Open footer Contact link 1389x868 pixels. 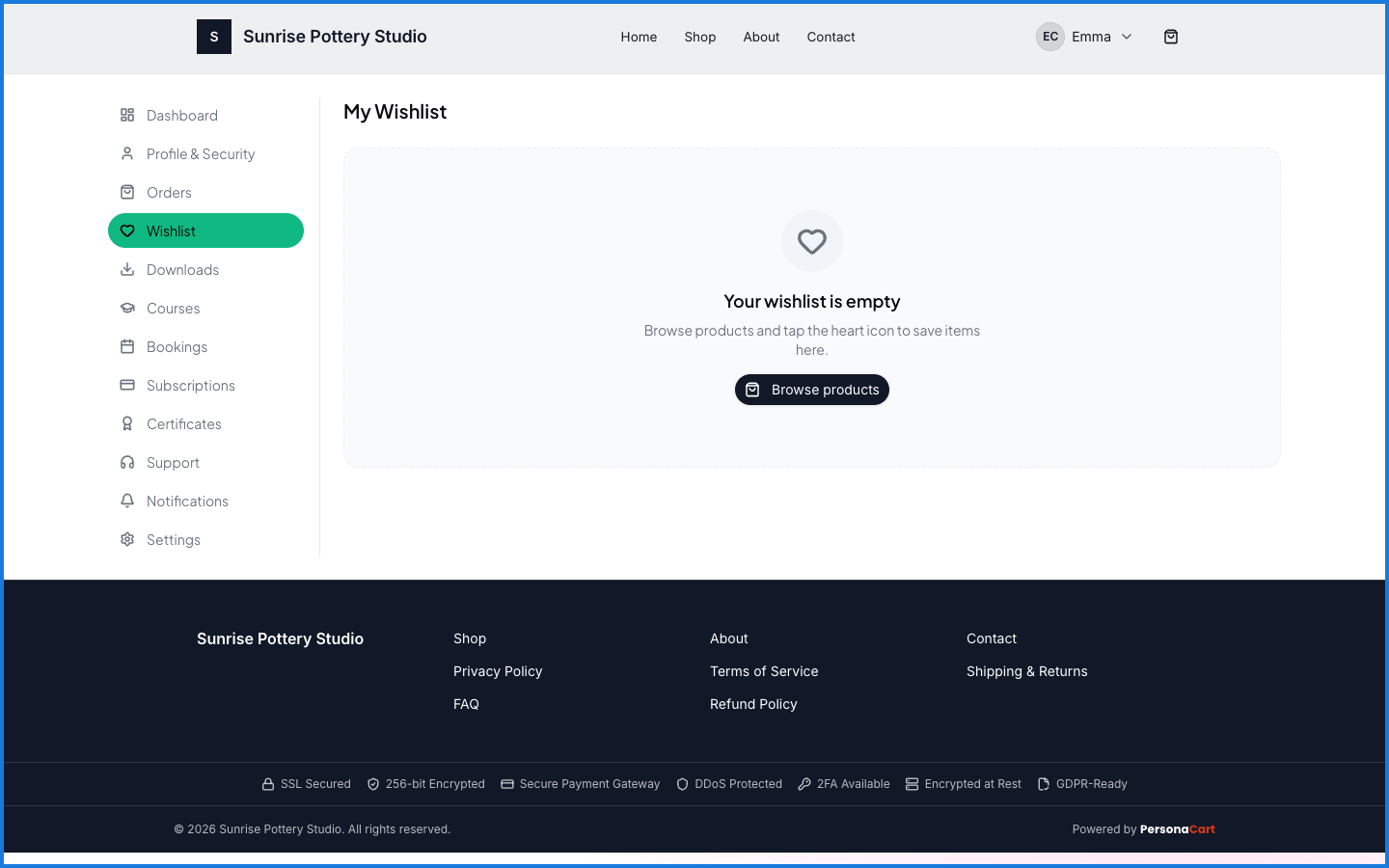coord(992,638)
